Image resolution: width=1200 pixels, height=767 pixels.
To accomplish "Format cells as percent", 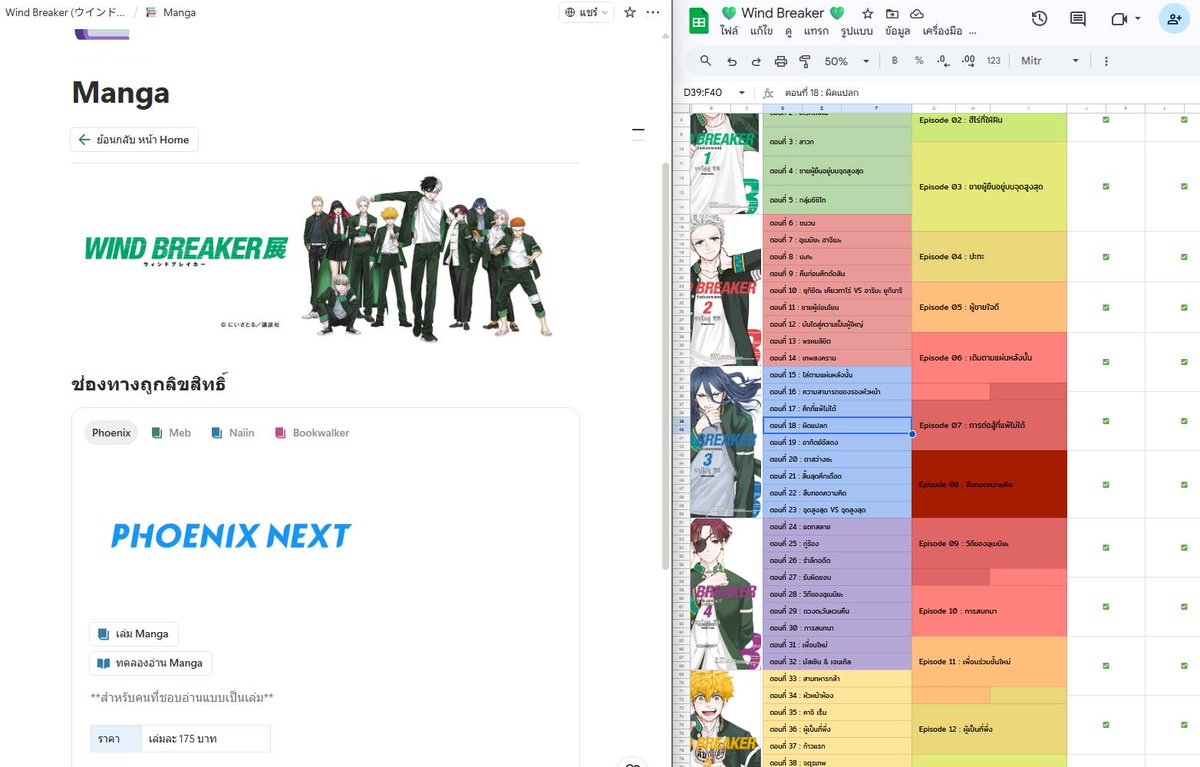I will [x=919, y=61].
